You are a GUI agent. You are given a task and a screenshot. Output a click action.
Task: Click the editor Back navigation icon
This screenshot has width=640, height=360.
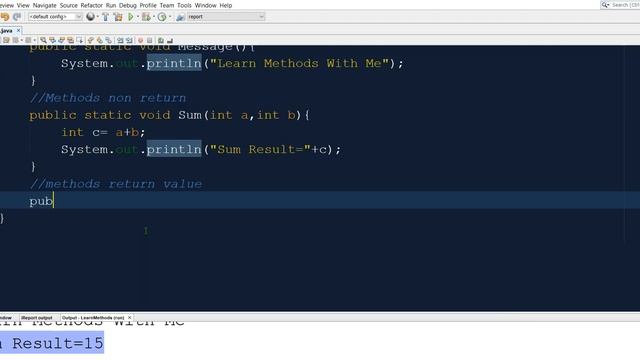16,40
